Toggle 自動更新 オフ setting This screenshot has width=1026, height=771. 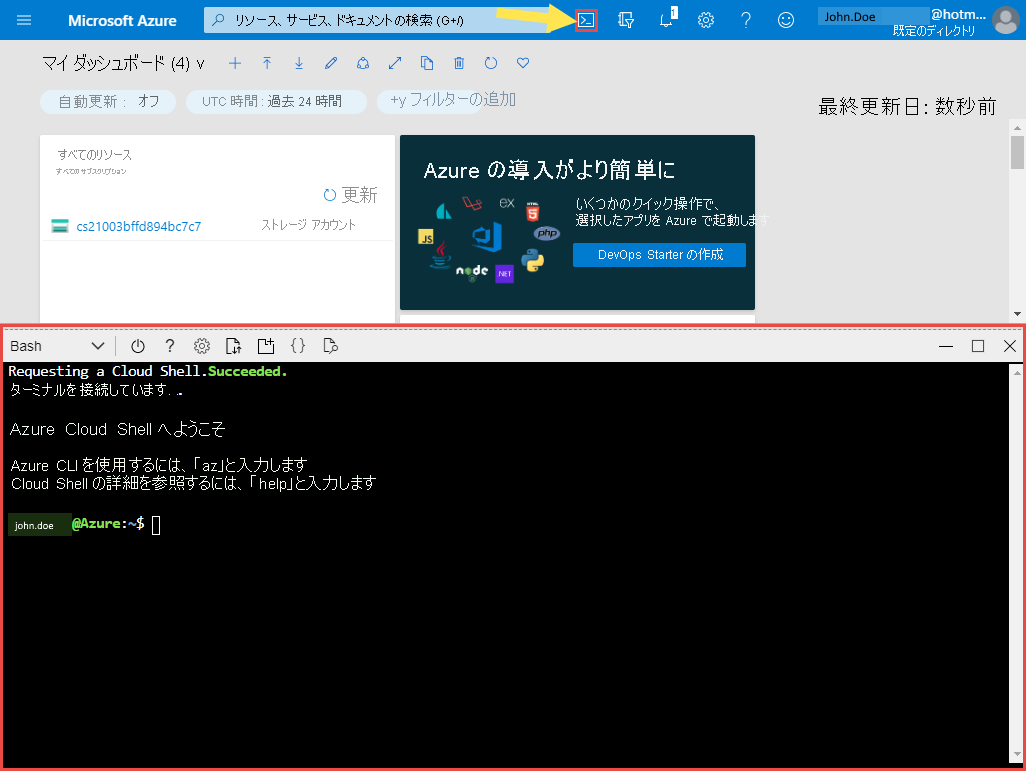108,101
